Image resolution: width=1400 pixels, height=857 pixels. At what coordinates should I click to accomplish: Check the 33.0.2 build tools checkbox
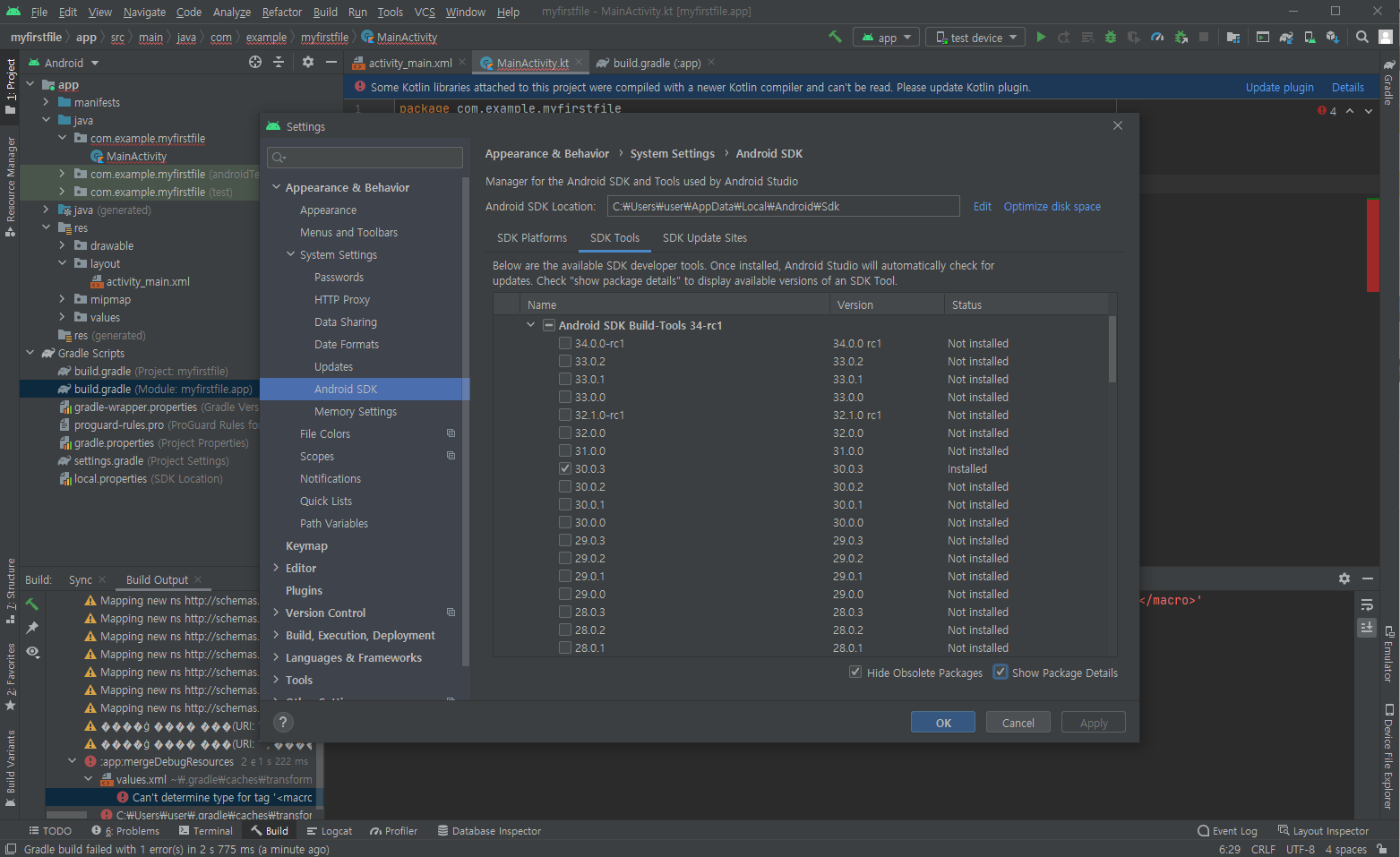565,361
